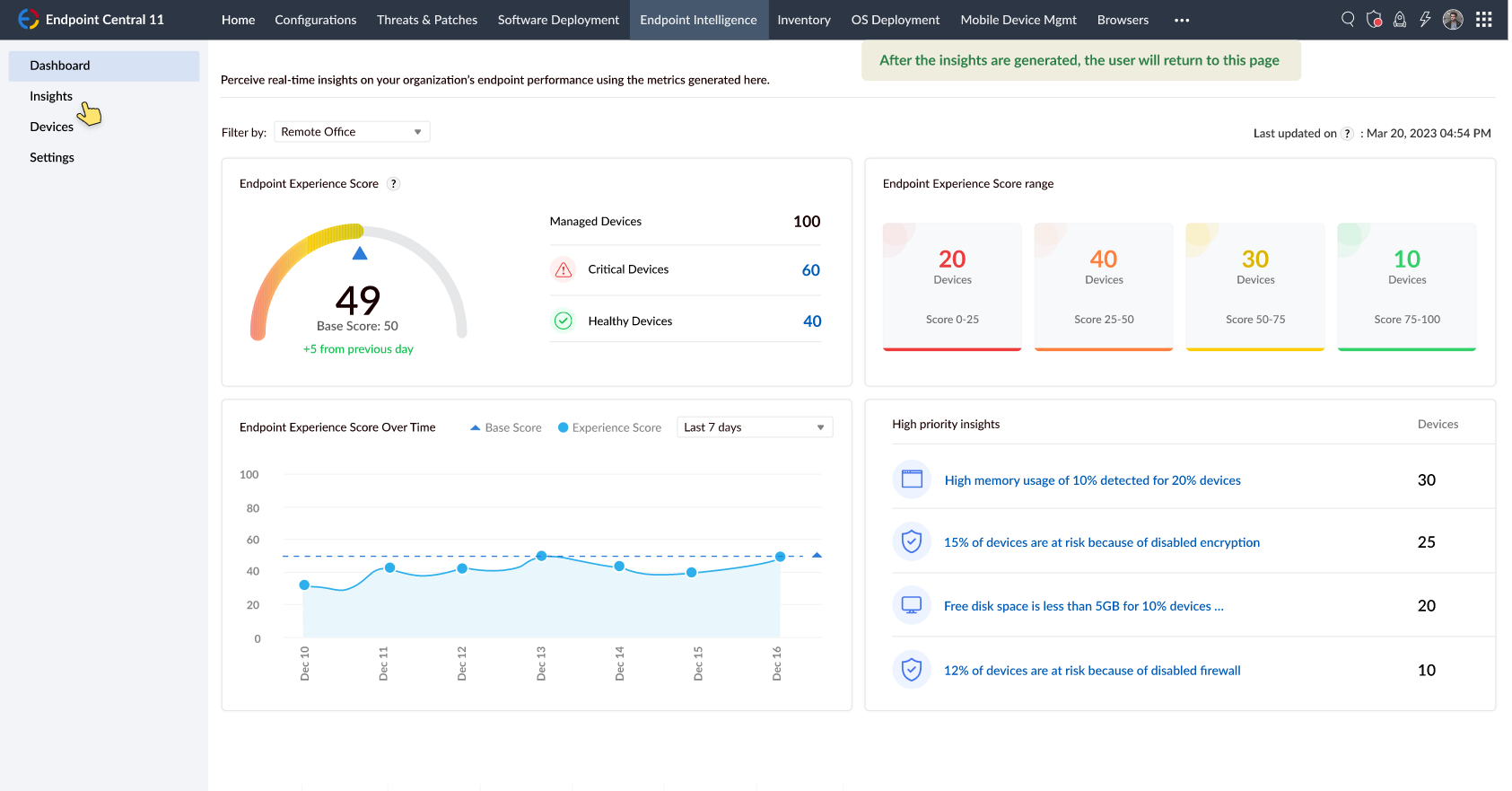Open the user profile avatar
1512x791 pixels.
click(x=1453, y=19)
